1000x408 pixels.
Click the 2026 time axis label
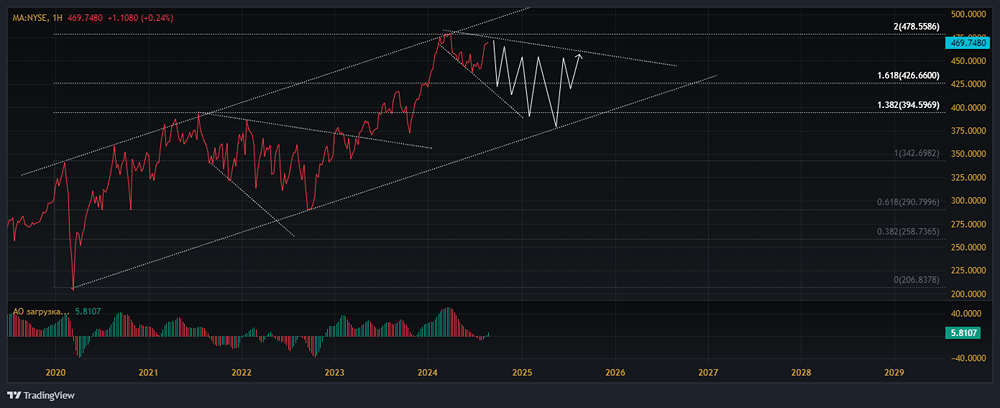point(615,372)
